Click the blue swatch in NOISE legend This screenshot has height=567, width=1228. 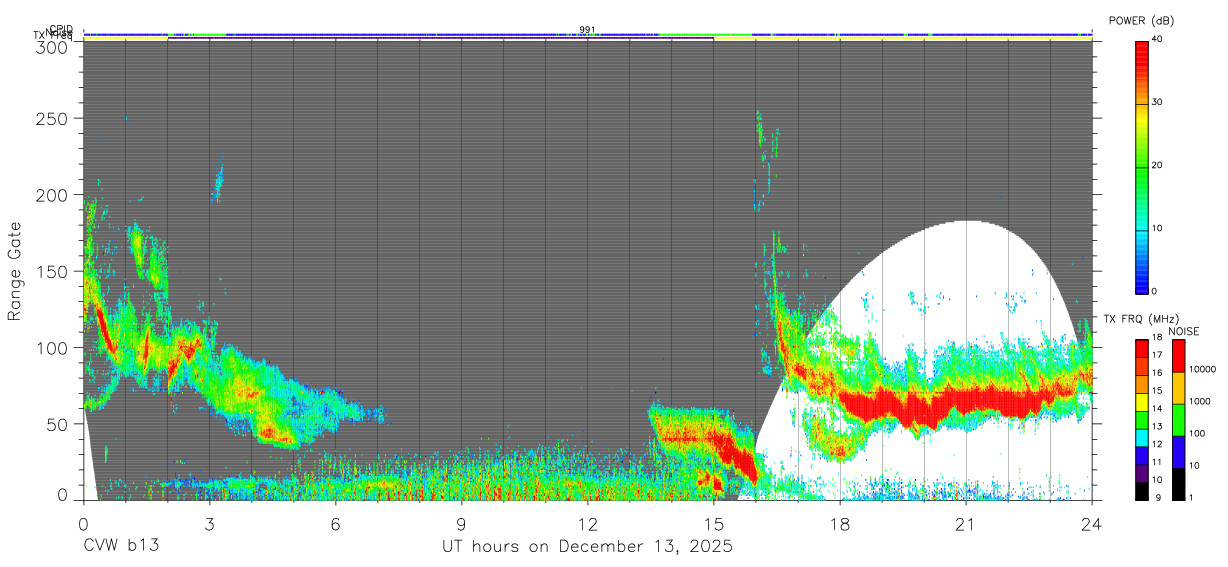point(1179,452)
